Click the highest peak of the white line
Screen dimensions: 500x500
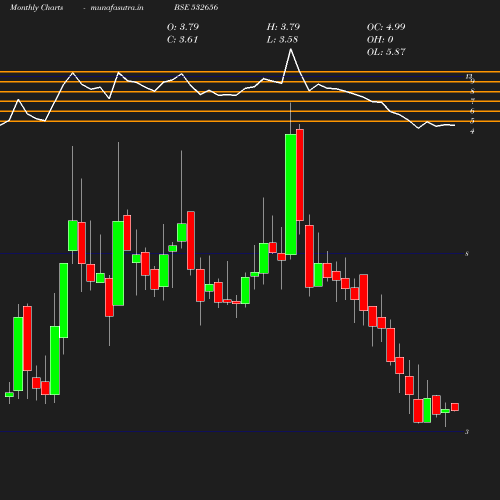(291, 49)
